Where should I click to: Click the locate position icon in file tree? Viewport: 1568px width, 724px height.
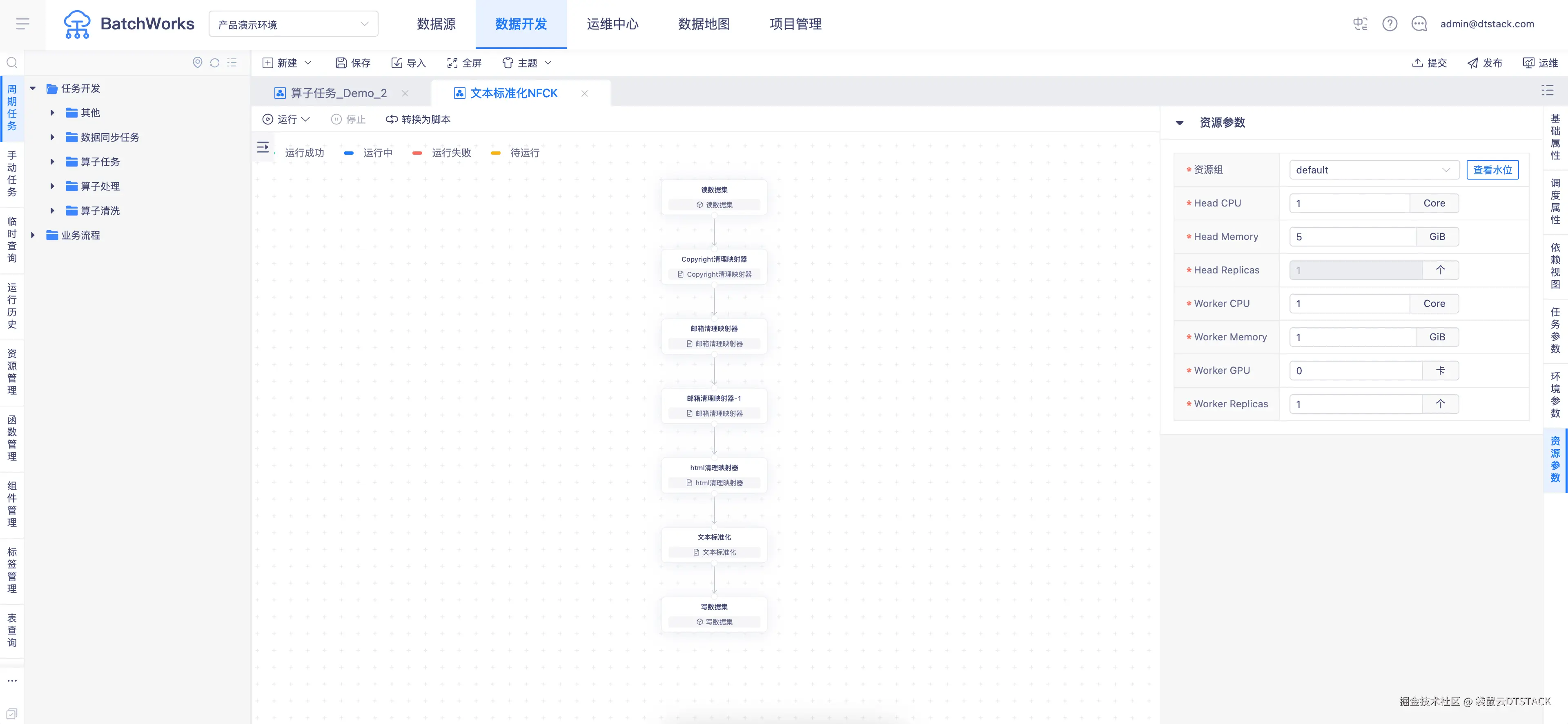[x=197, y=63]
